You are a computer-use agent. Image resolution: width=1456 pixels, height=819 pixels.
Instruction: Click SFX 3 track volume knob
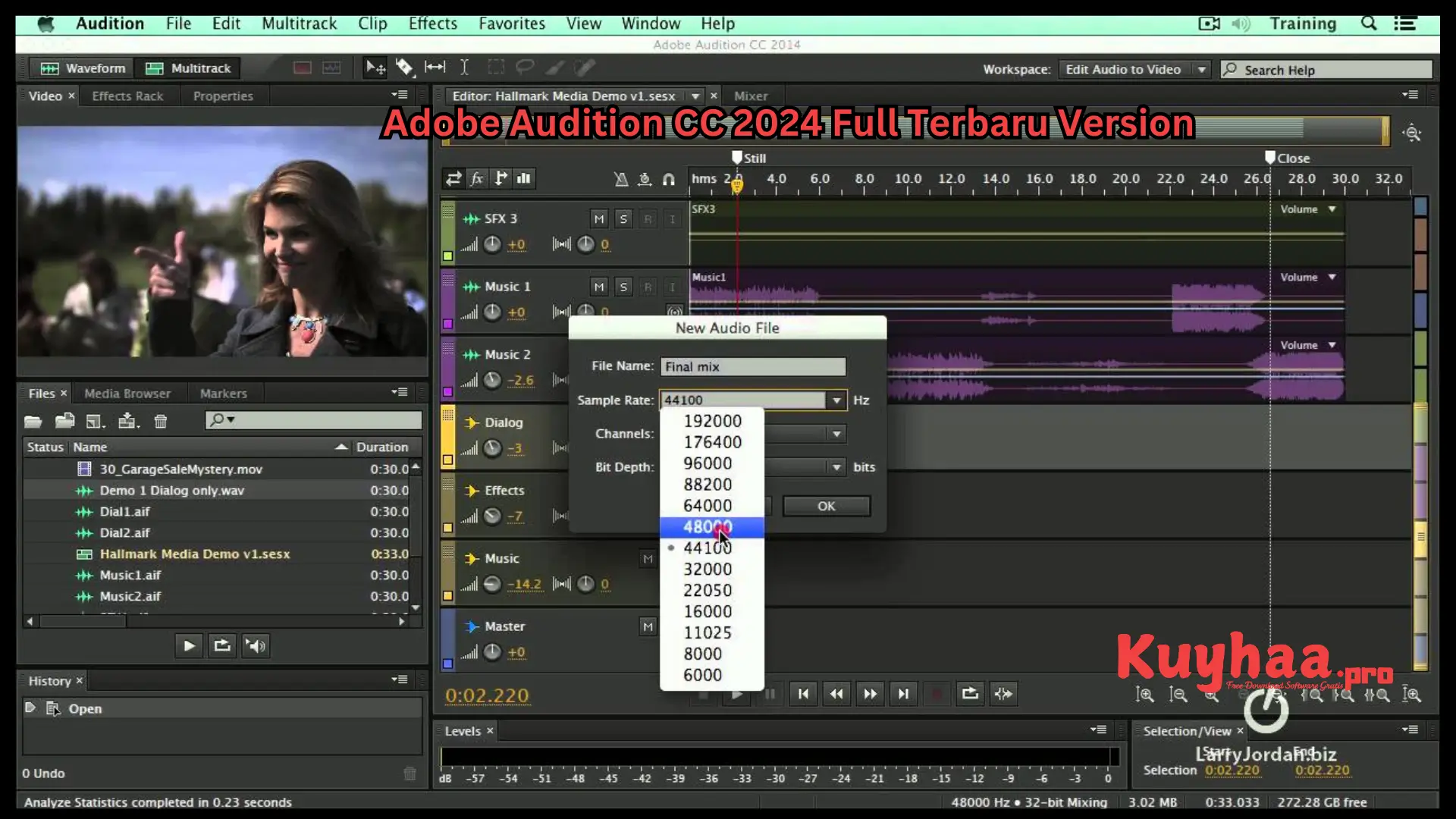492,244
